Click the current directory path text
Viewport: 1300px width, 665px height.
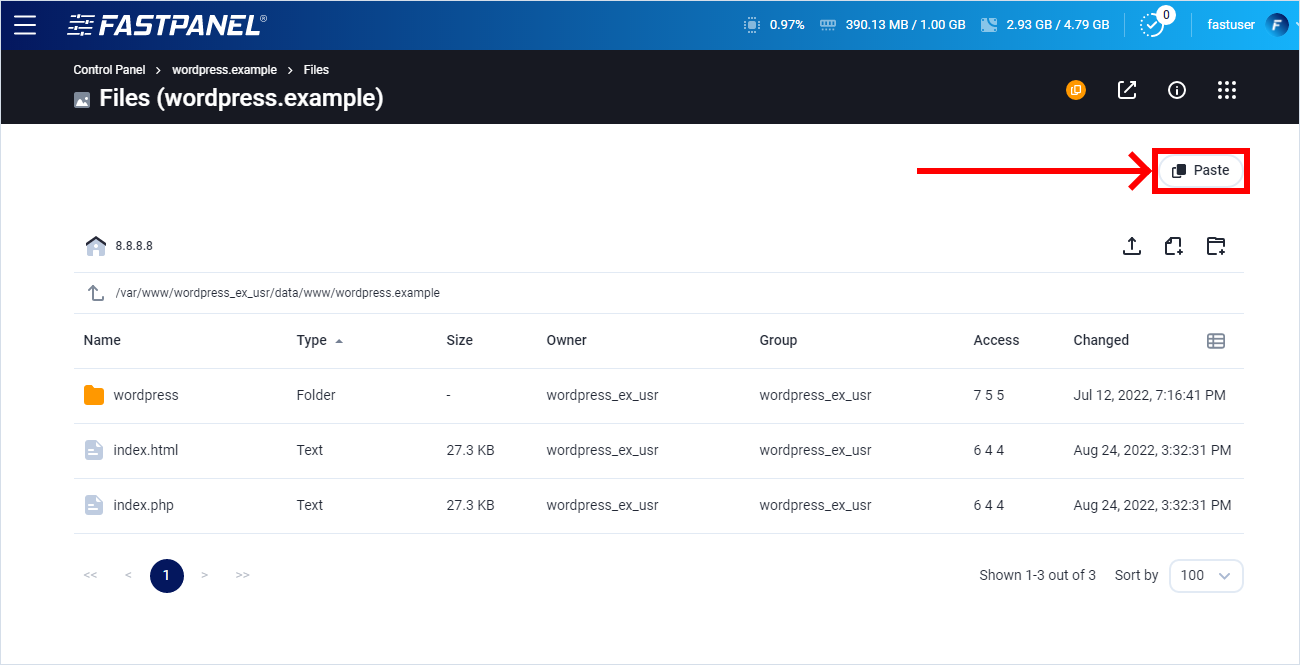[x=278, y=293]
